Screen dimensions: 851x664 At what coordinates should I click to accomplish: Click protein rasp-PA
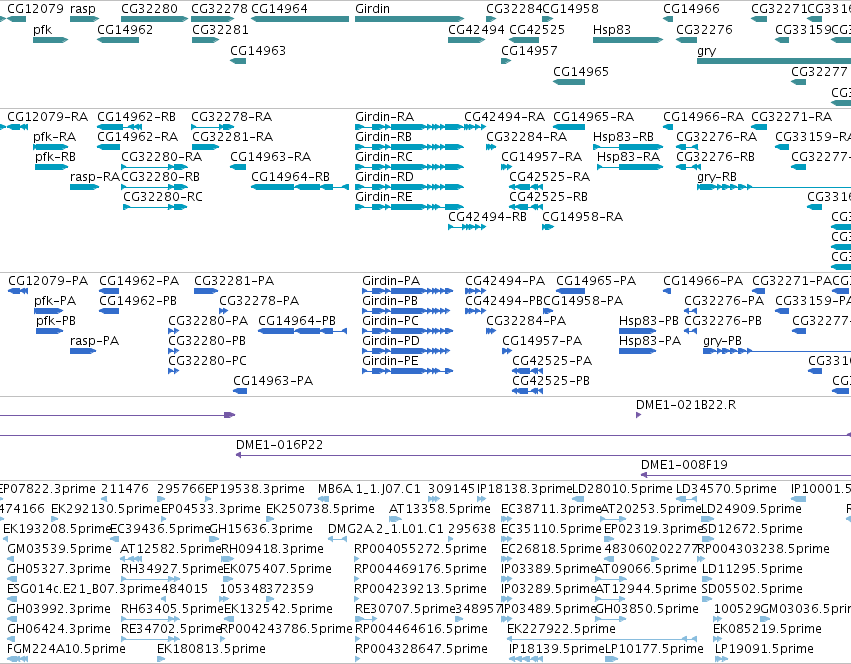click(x=94, y=341)
